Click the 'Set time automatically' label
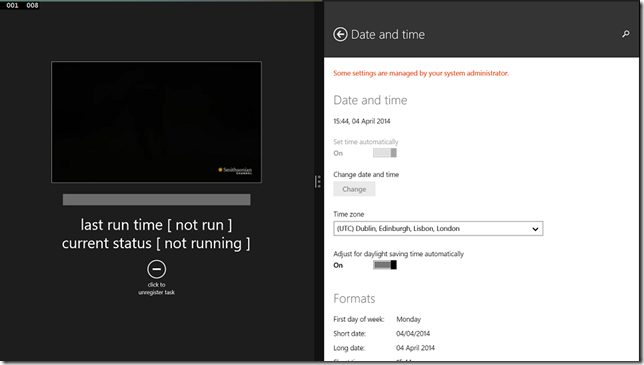644x365 pixels. coord(366,142)
